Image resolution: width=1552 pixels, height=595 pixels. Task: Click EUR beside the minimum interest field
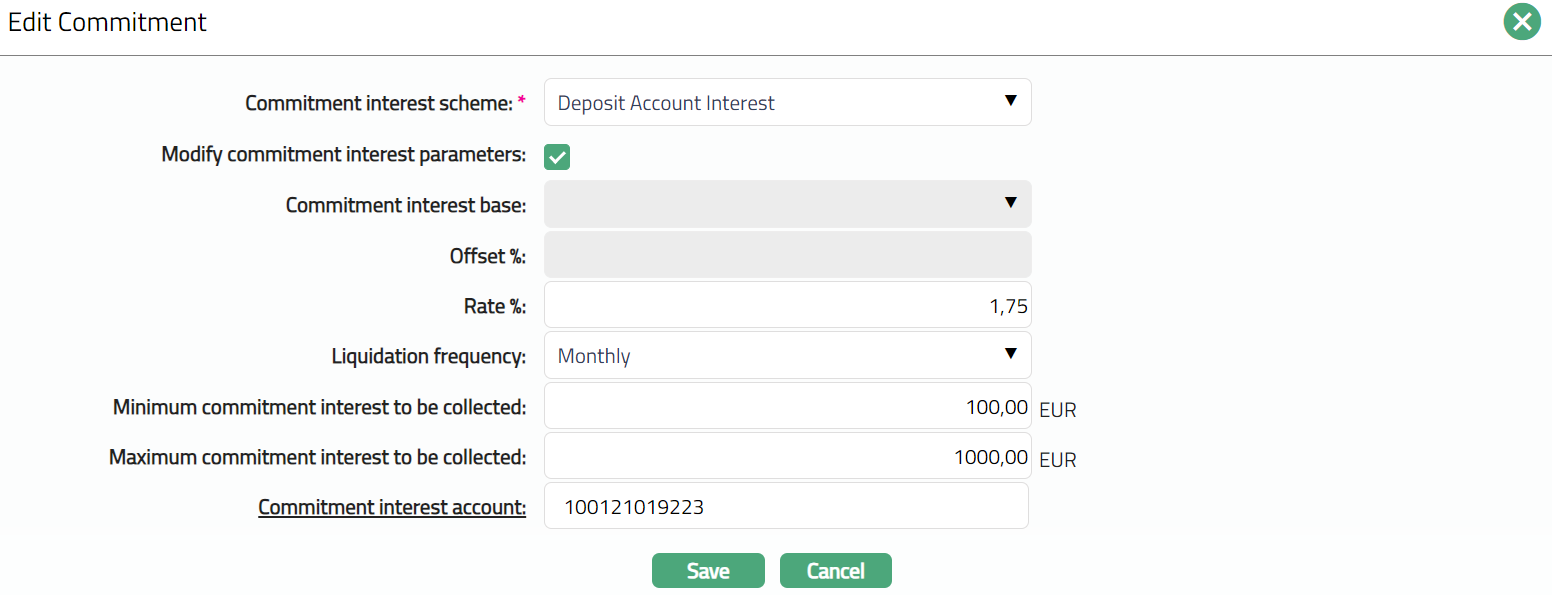pos(1057,410)
